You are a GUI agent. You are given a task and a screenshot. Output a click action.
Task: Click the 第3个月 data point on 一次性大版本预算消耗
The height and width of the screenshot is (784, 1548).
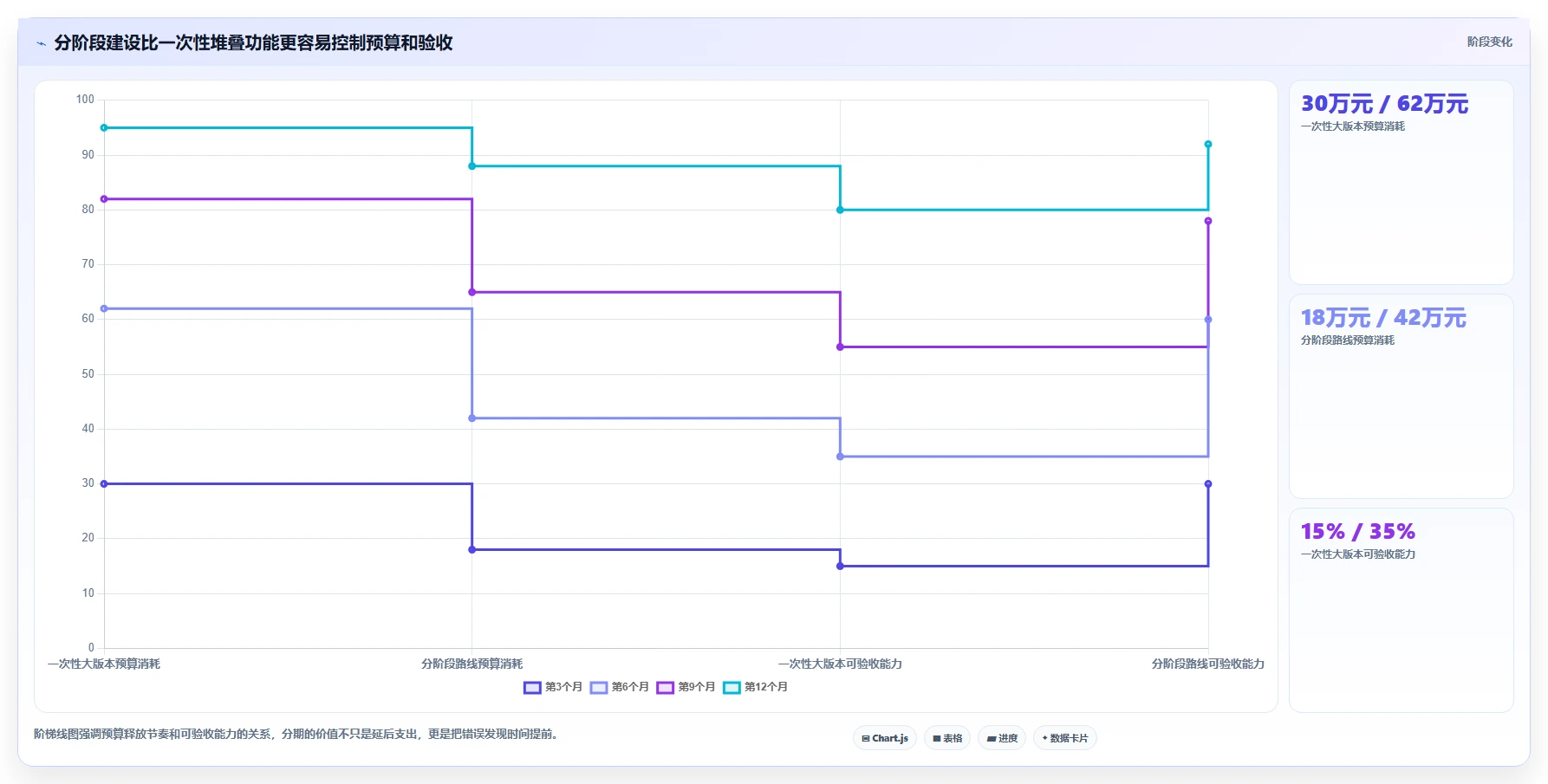point(104,484)
